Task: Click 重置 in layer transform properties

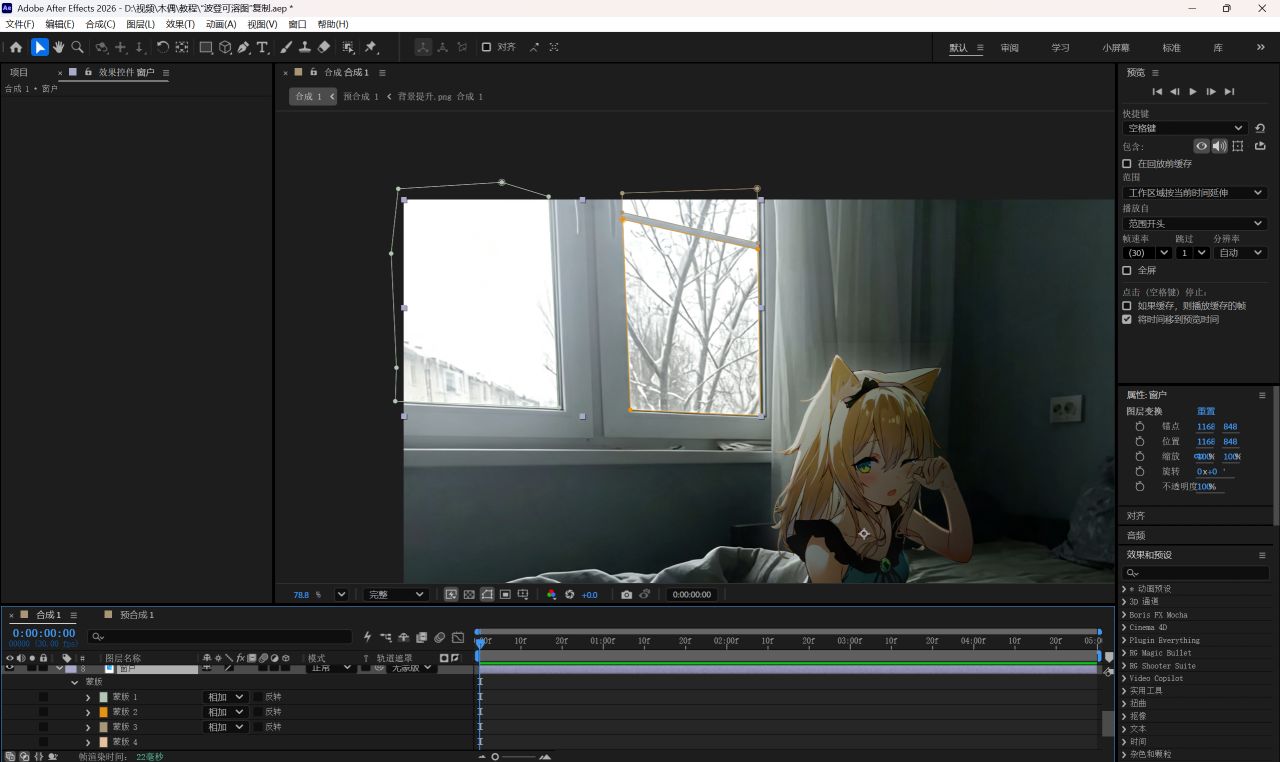Action: (1206, 411)
